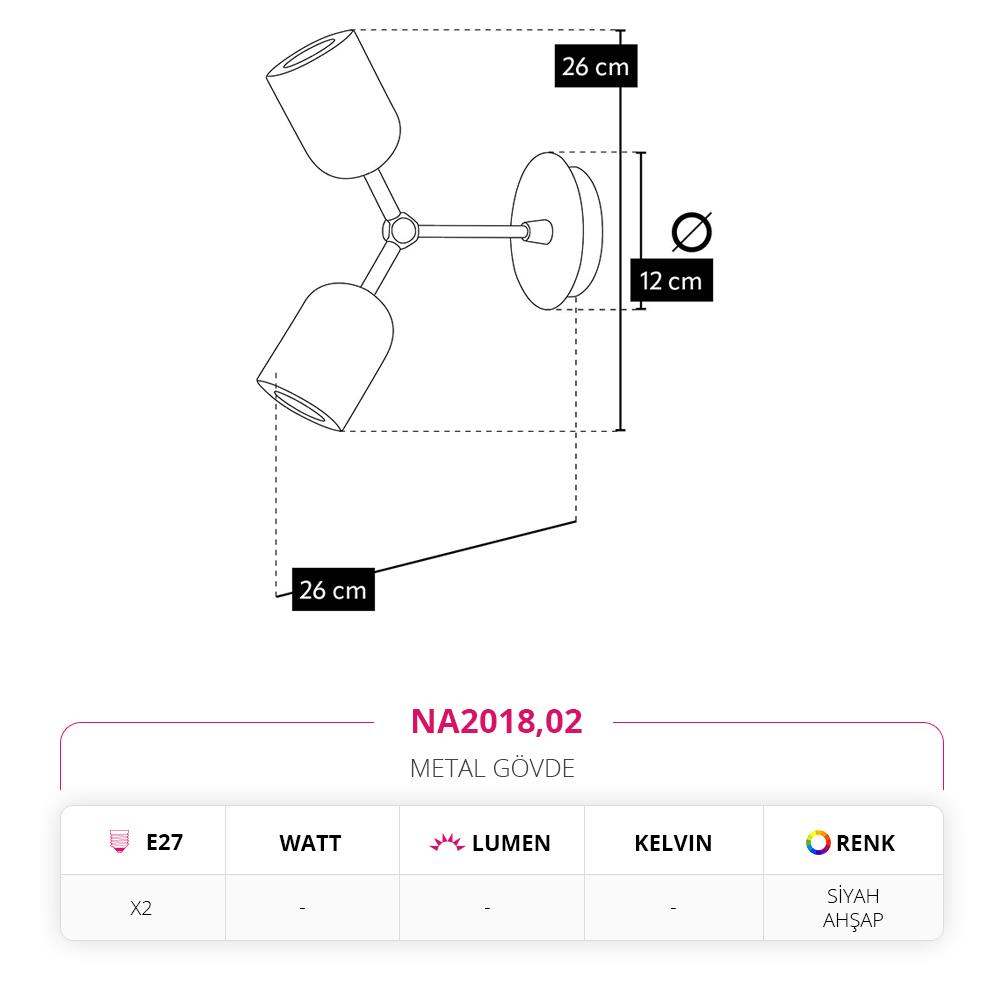Click the METAL GÖVDE subtitle text
Screen dimensions: 1000x1000
click(x=492, y=768)
